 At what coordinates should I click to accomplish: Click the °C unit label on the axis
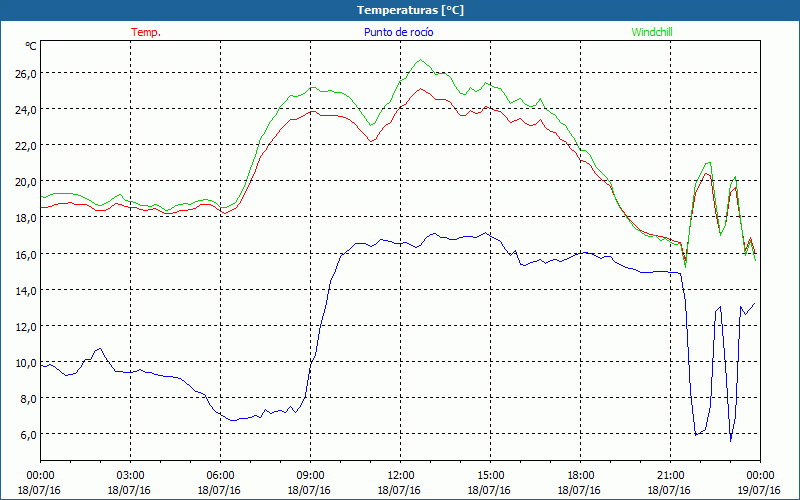point(31,46)
